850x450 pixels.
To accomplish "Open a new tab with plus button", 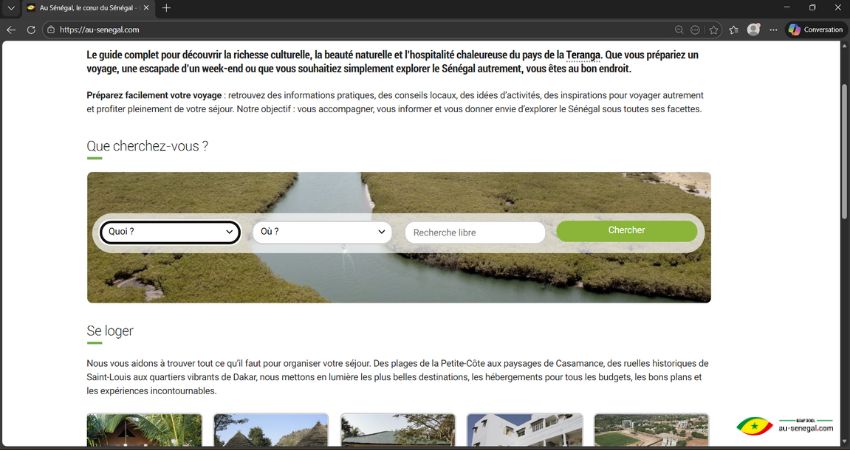I will (166, 8).
